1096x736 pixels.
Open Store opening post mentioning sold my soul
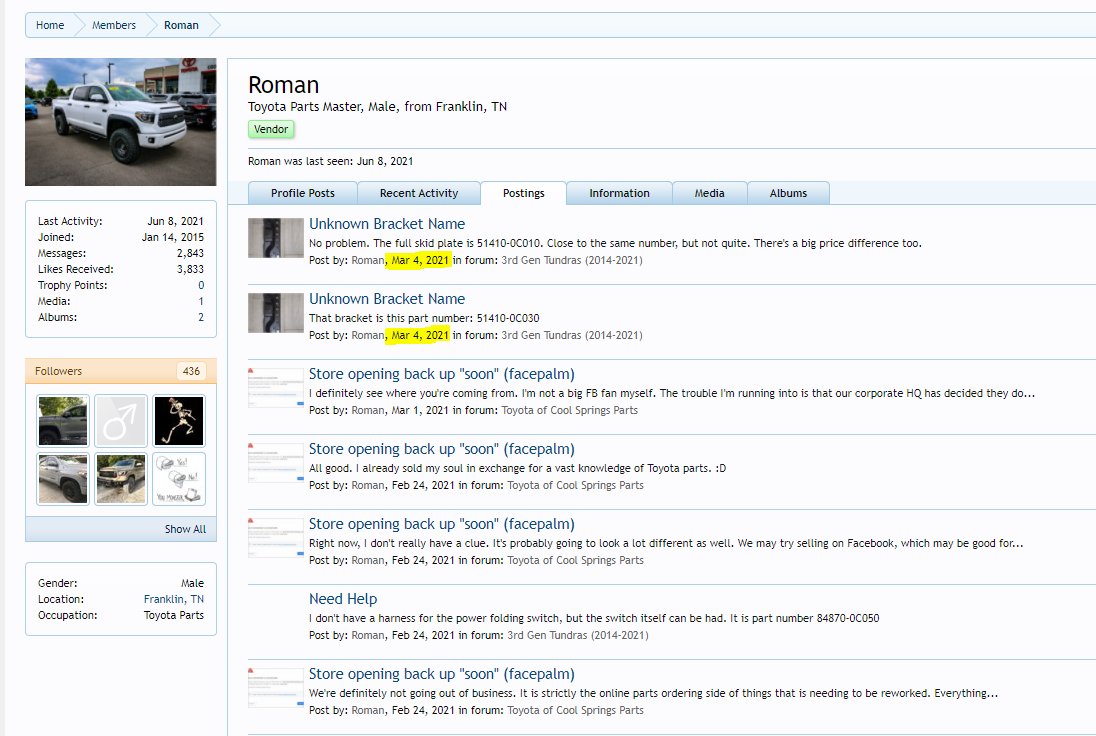click(x=442, y=449)
